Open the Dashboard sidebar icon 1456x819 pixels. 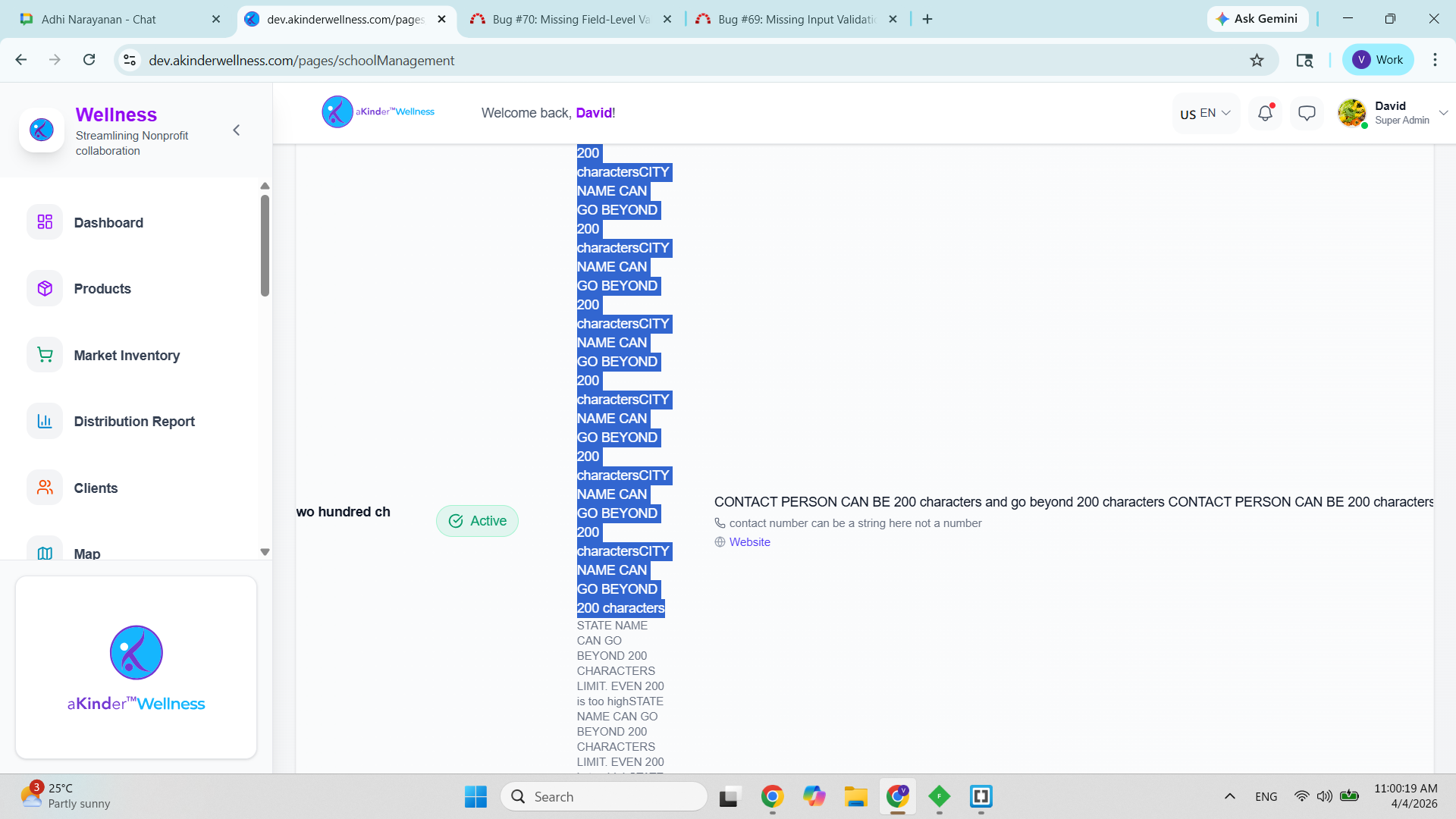point(45,222)
